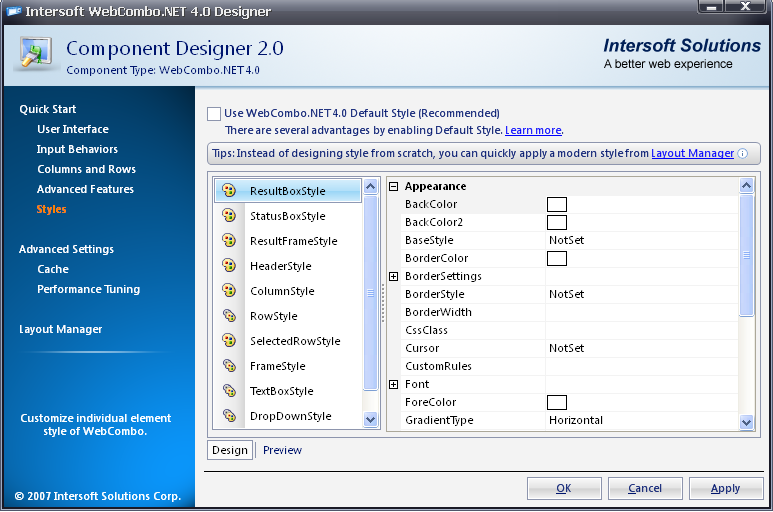Open the Learn more link
The width and height of the screenshot is (773, 512).
533,130
